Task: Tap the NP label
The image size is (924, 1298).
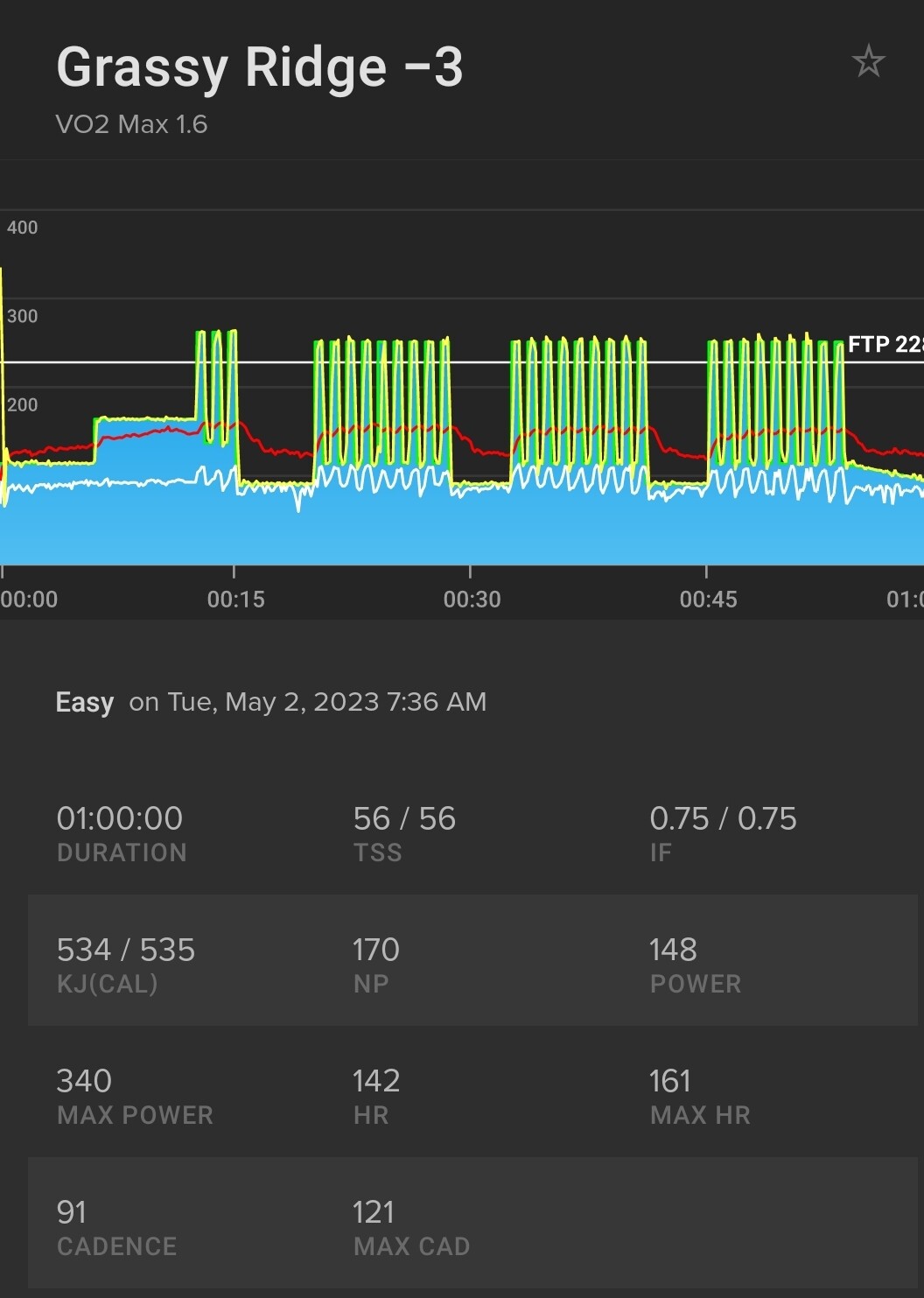Action: tap(371, 984)
